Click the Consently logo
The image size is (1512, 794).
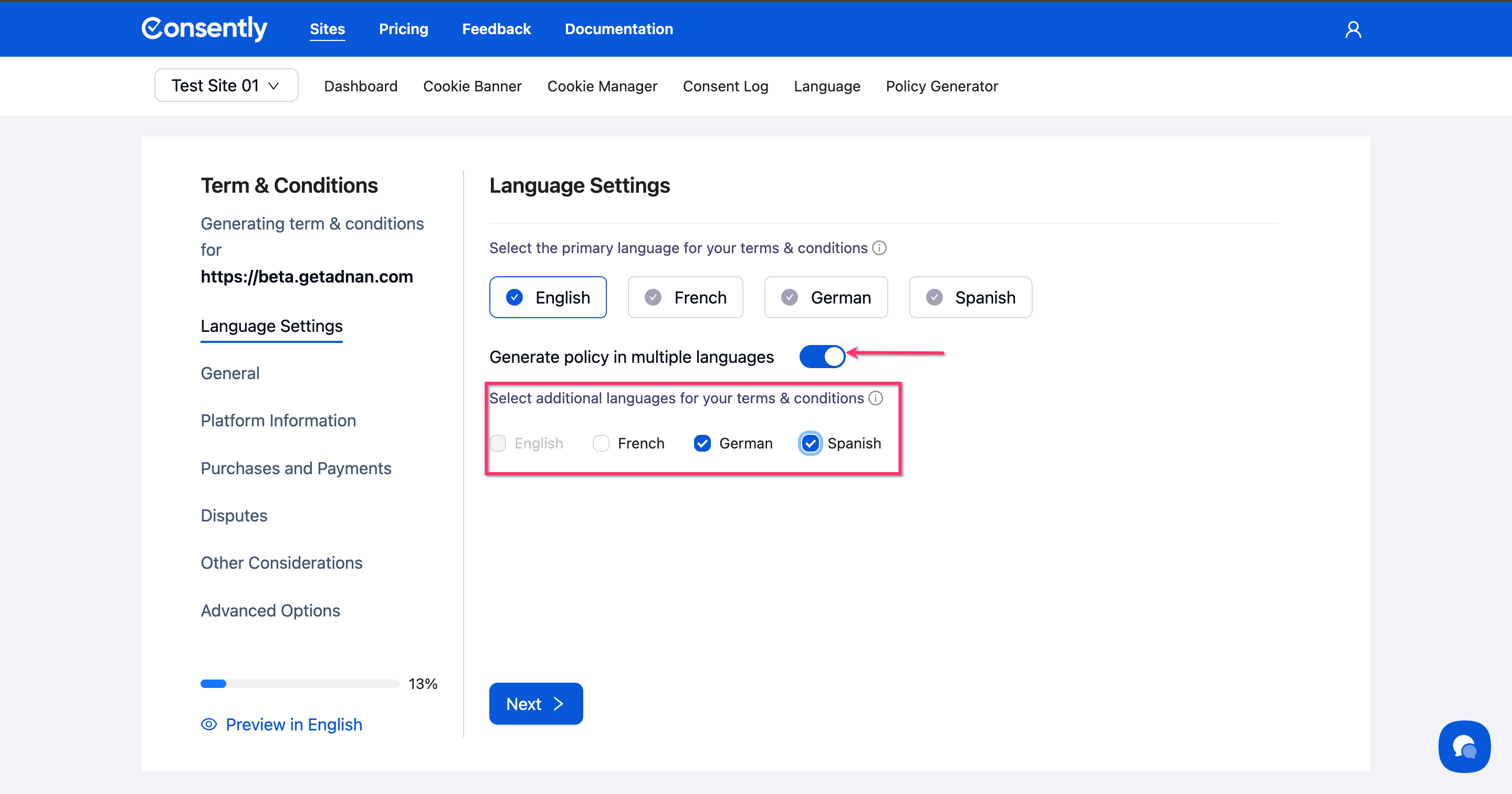click(x=204, y=28)
